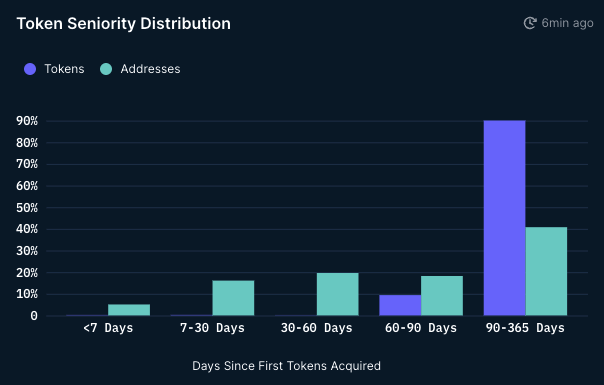Select the 90-365 Days Addresses bar
This screenshot has width=604, height=385.
(x=546, y=271)
